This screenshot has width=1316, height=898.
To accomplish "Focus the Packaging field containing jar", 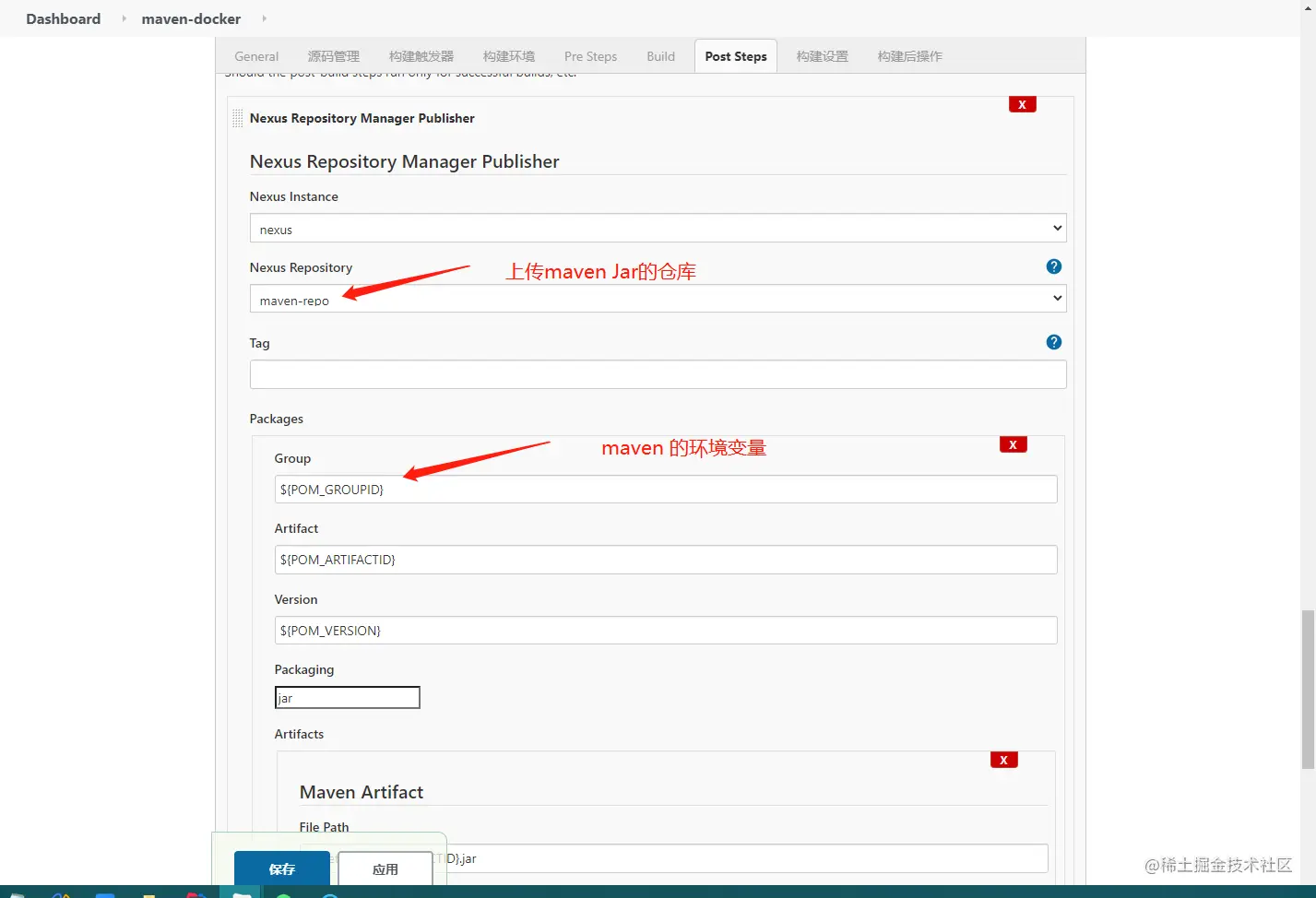I will (348, 698).
